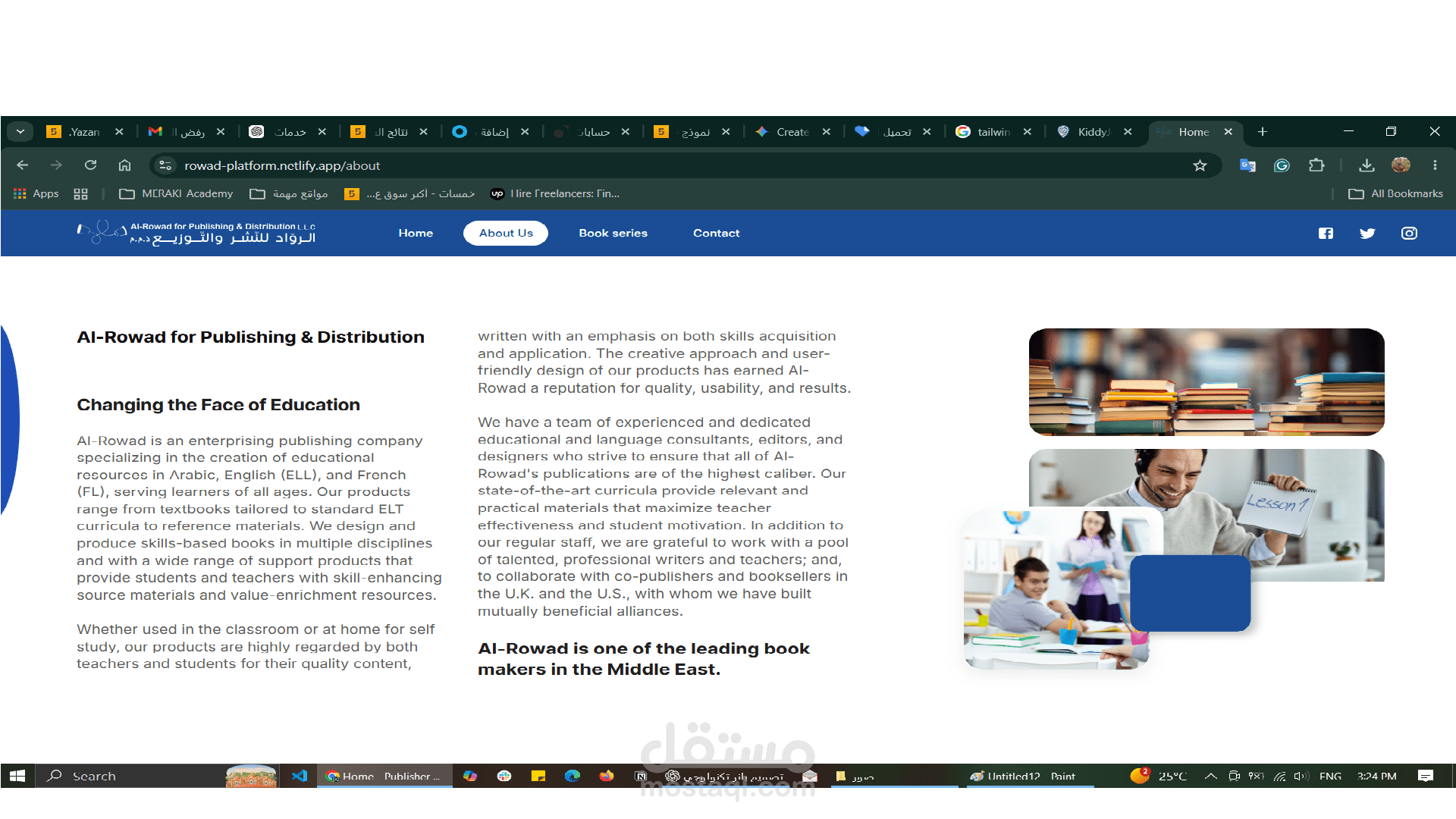Open the Apps shortcut in bookmarks bar
Image resolution: width=1456 pixels, height=819 pixels.
click(x=36, y=194)
